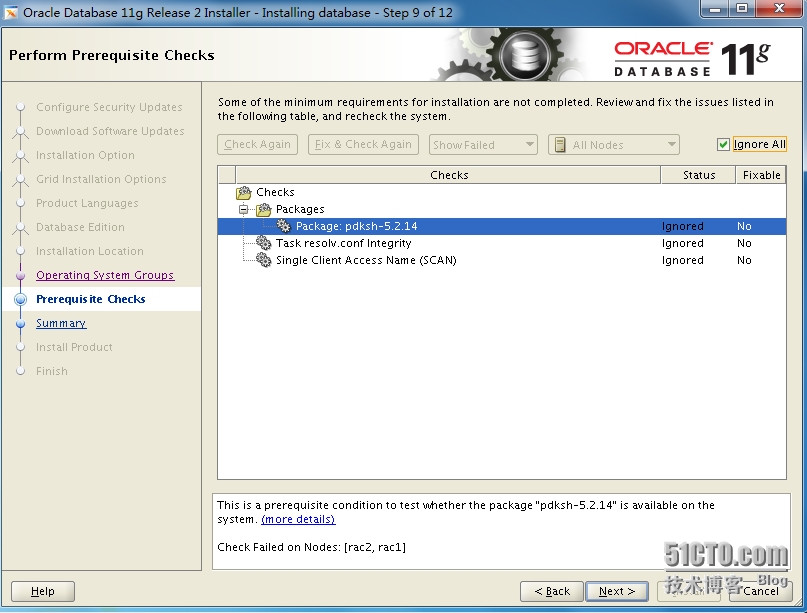Close the installer window
Image resolution: width=807 pixels, height=613 pixels.
pyautogui.click(x=780, y=8)
